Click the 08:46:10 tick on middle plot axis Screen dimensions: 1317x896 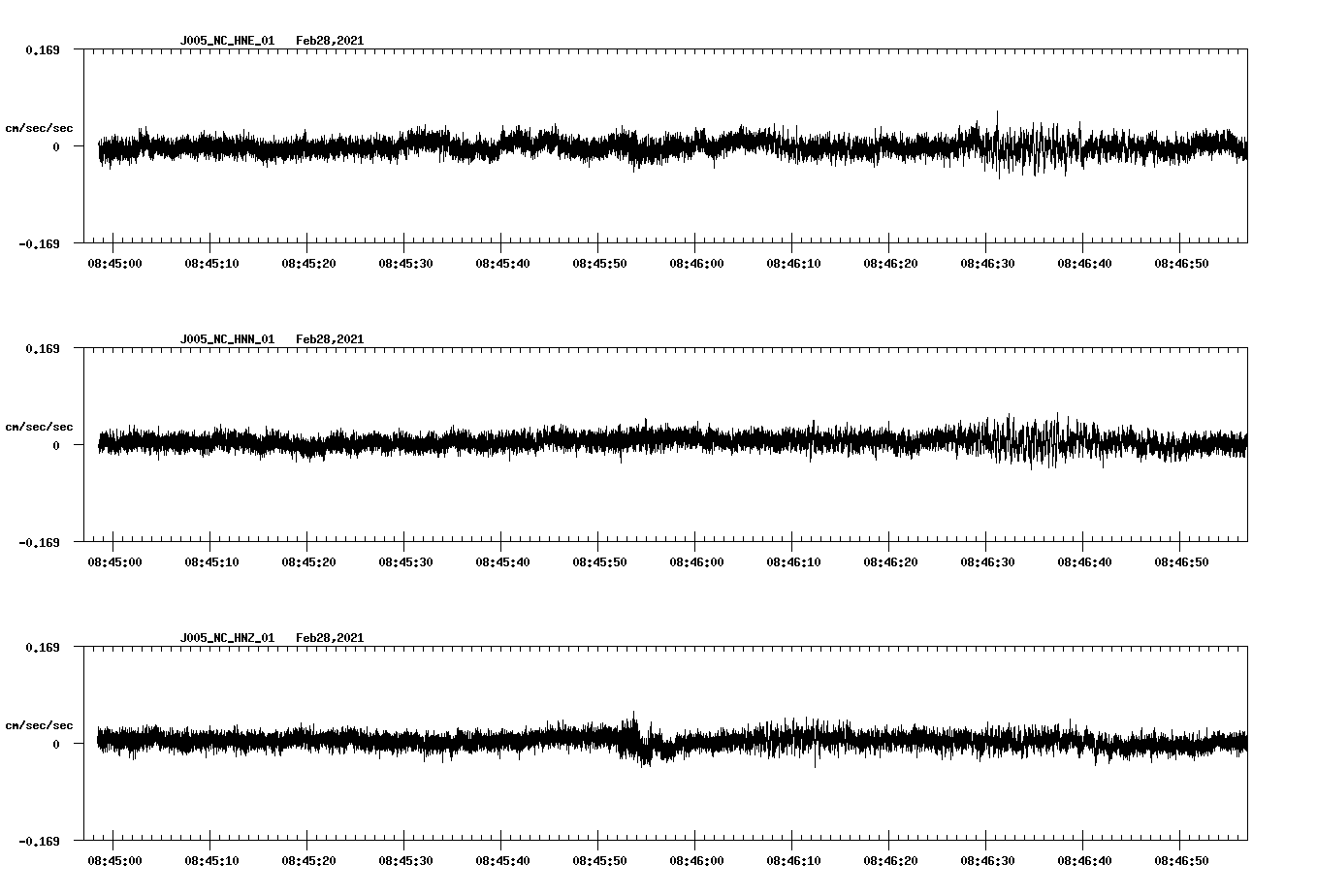(x=793, y=560)
